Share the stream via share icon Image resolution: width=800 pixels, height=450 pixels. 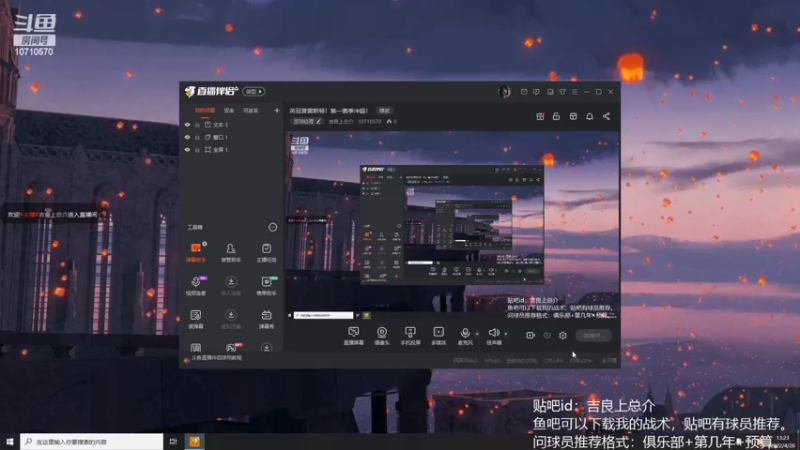(606, 116)
